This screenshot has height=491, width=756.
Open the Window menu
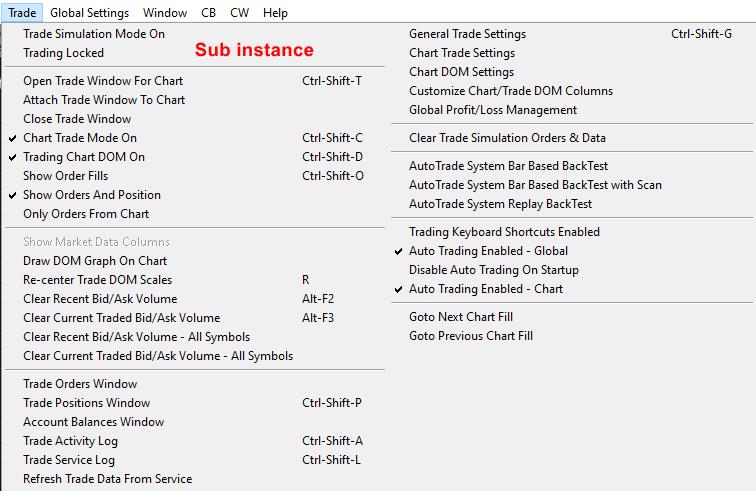point(165,13)
